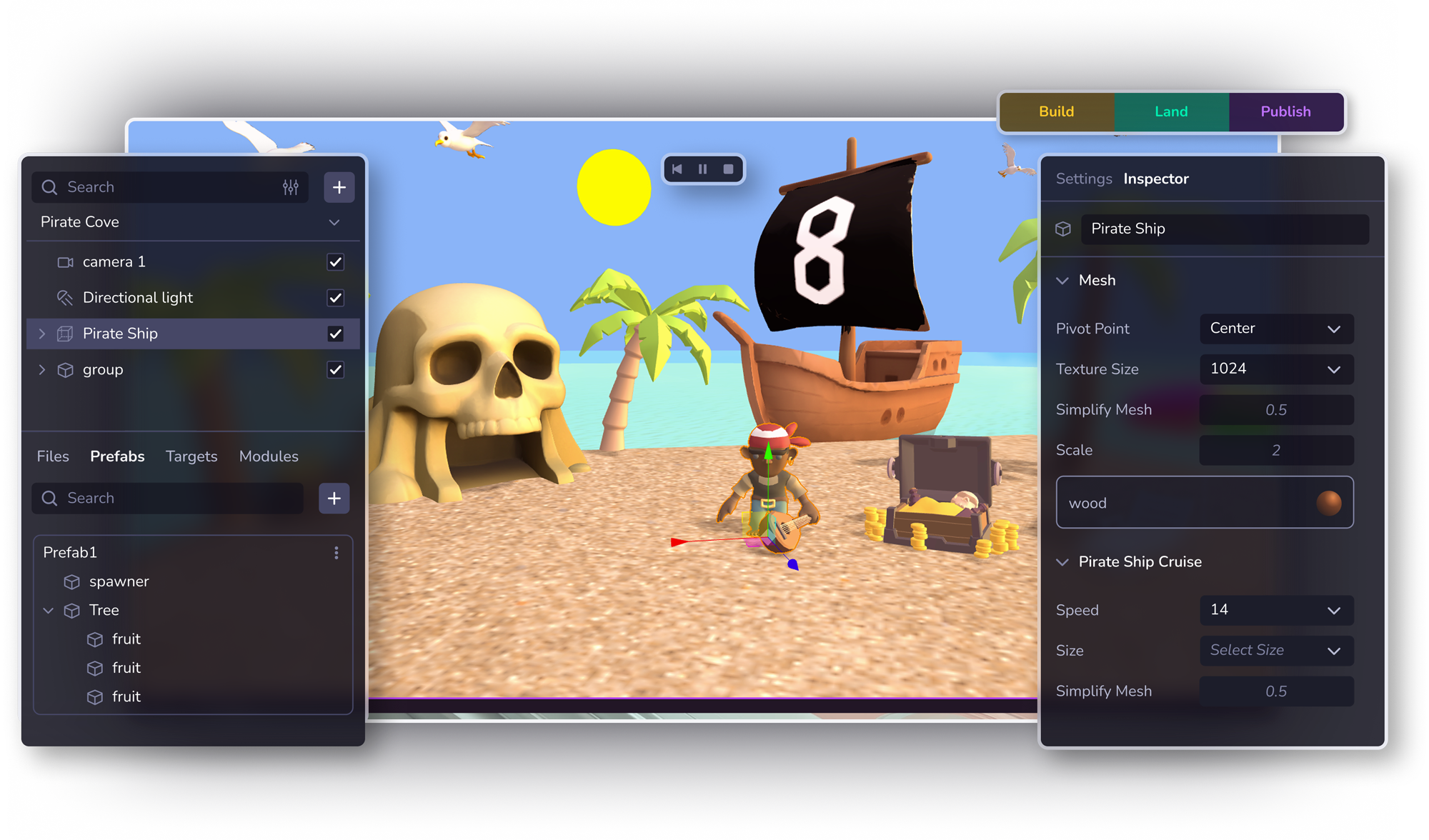Pause the scene preview

[702, 169]
